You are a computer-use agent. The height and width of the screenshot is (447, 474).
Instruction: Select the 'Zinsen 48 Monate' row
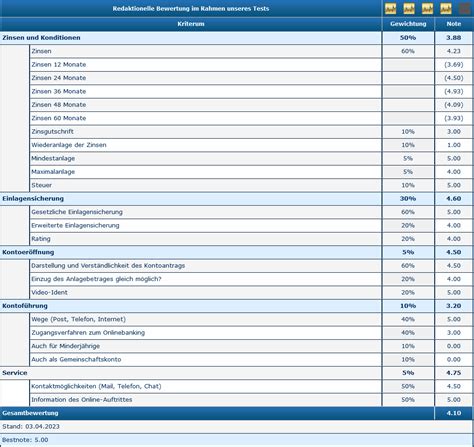[252, 105]
